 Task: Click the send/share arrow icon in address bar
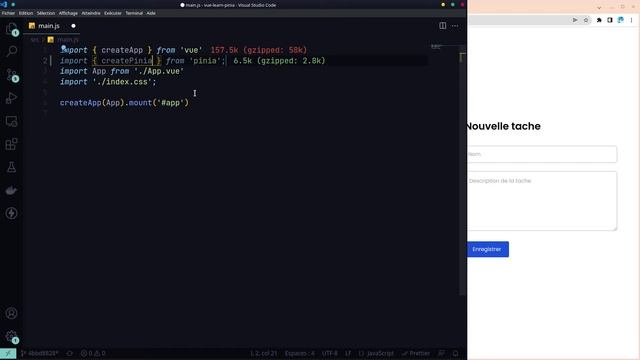(575, 20)
